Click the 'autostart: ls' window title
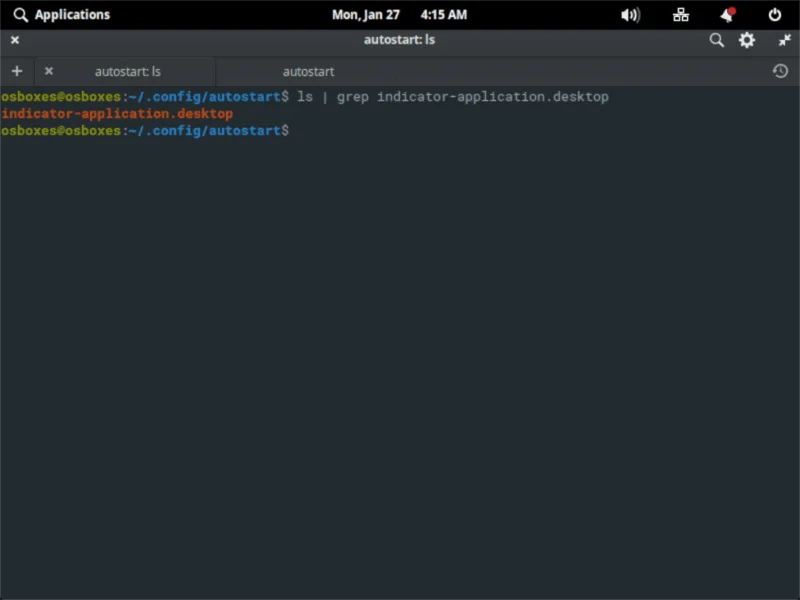 pos(399,40)
